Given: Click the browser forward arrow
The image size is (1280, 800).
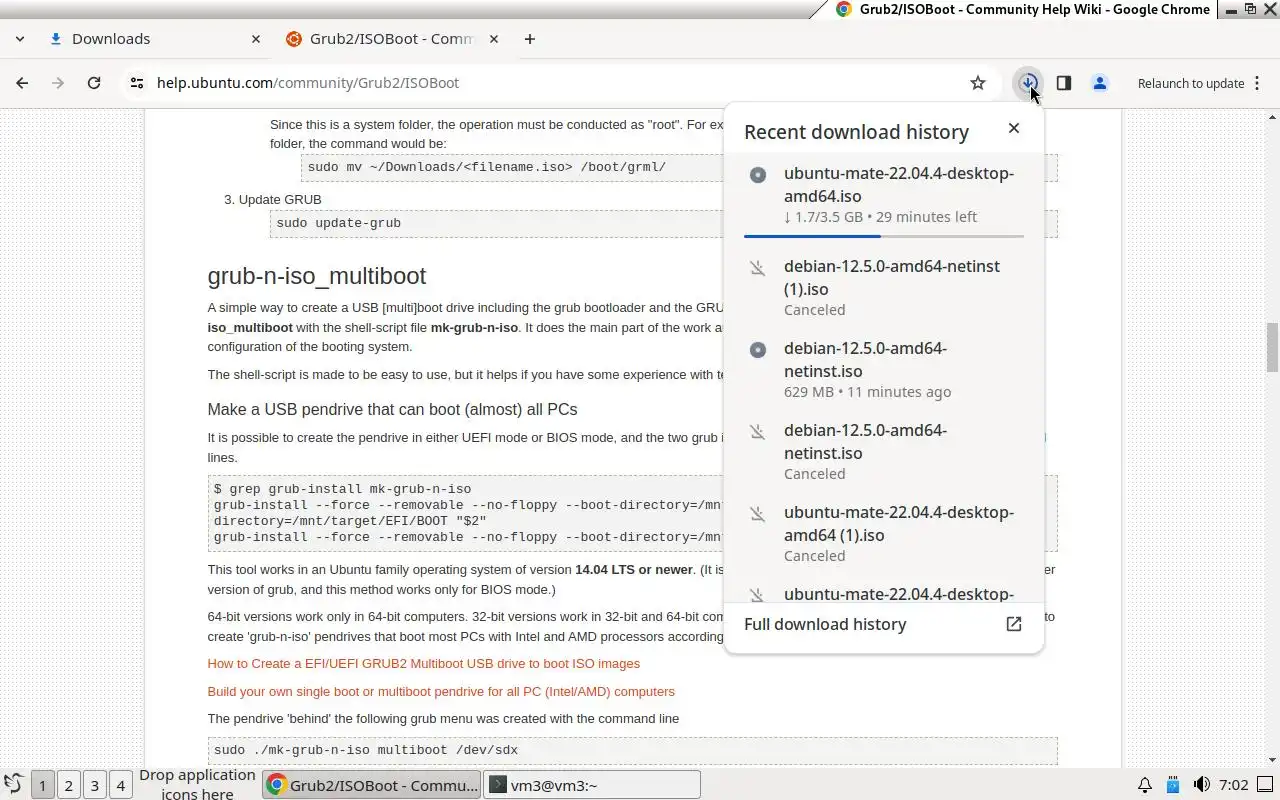Looking at the screenshot, I should pyautogui.click(x=58, y=83).
